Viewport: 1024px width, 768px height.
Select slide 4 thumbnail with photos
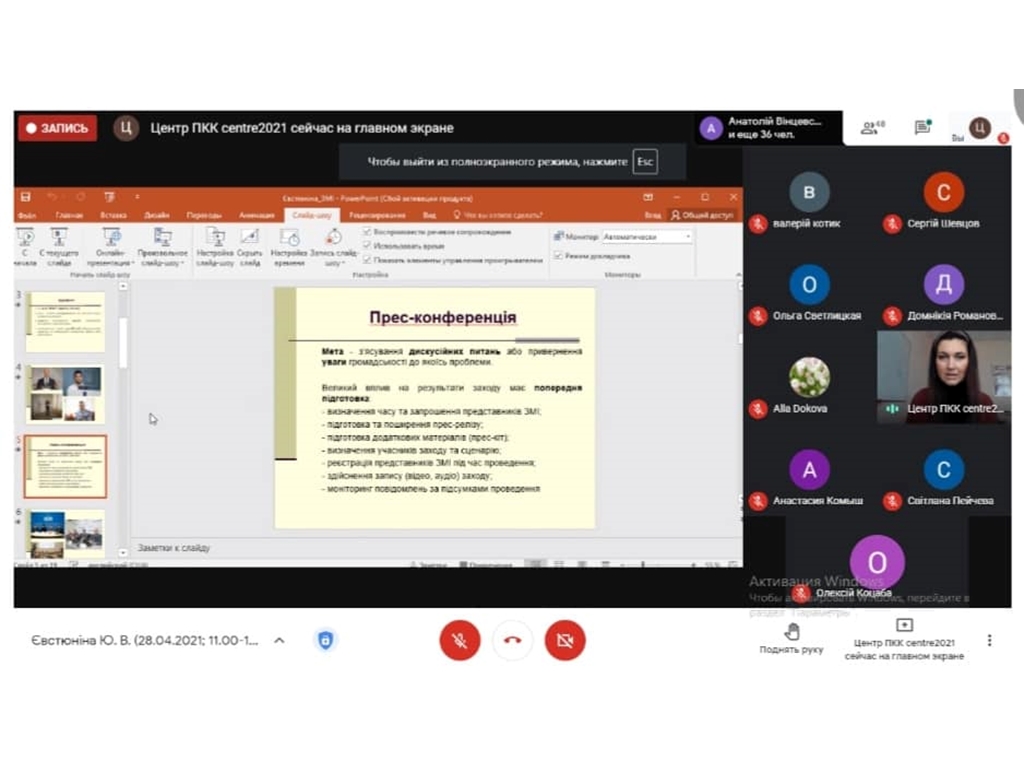point(65,394)
